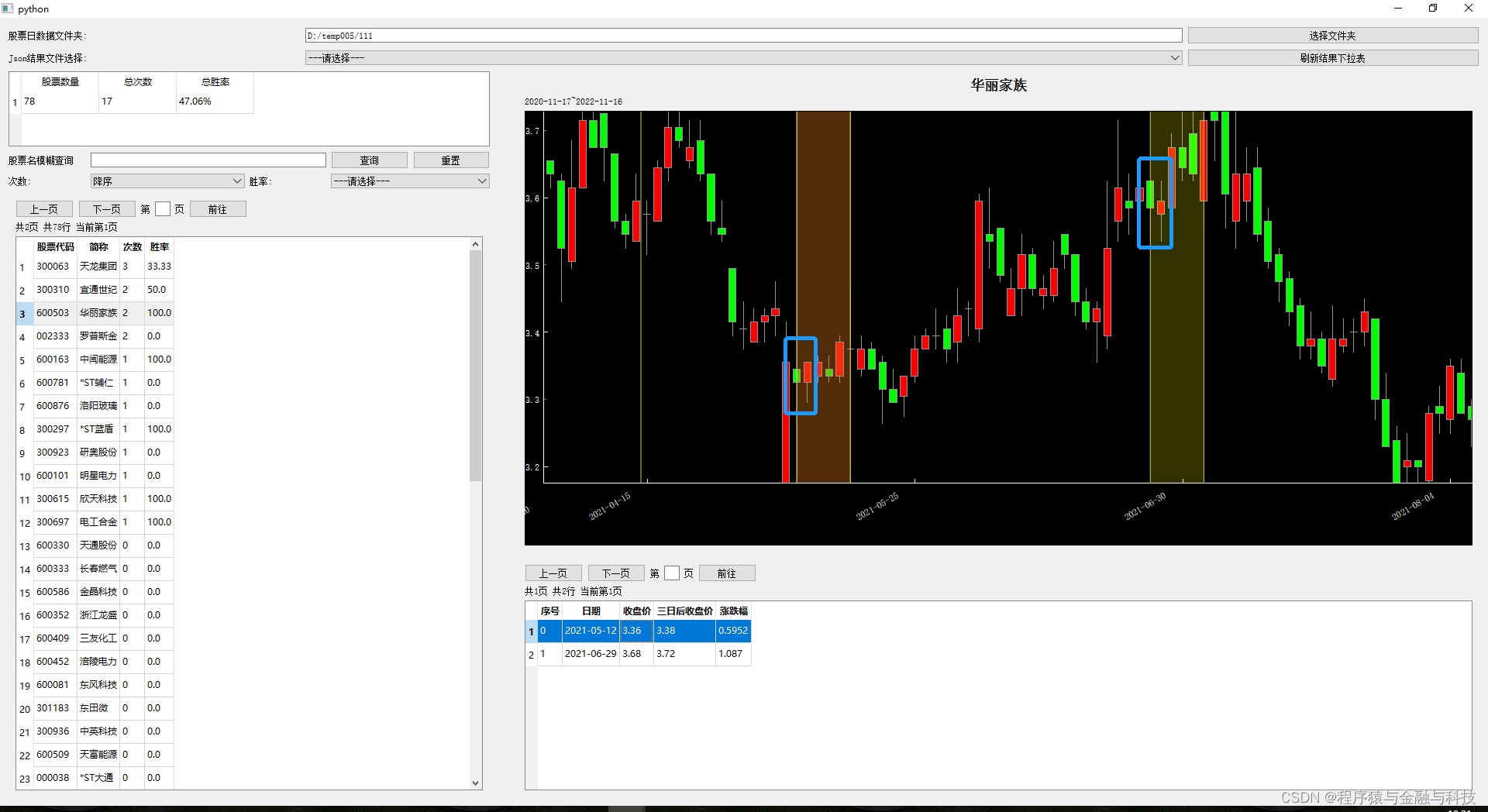The image size is (1488, 812).
Task: Click the 胜率 column header in stock table
Action: [160, 247]
